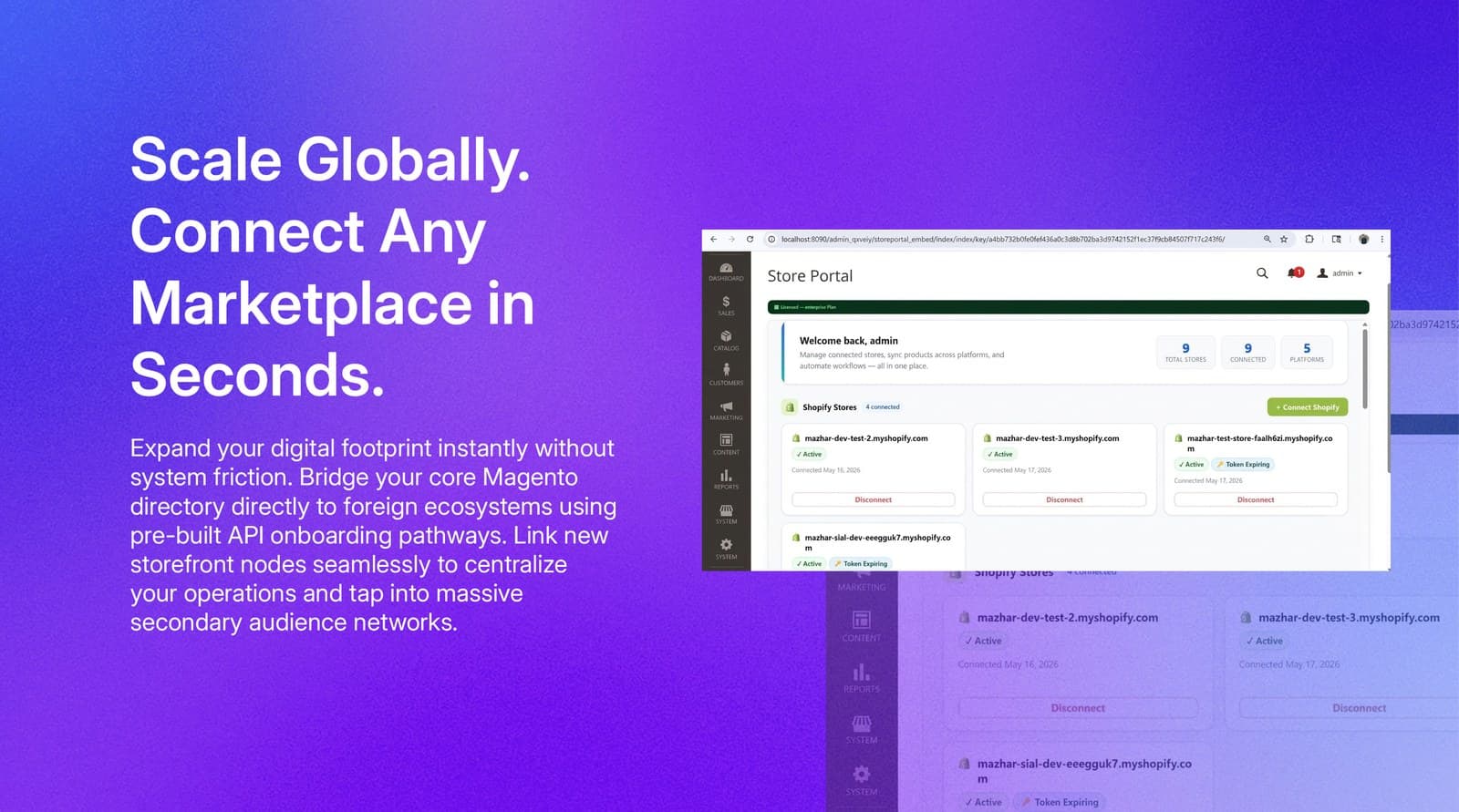Screen dimensions: 1459x812
Task: Click Active badge on front window's dev-test-3 card
Action: pyautogui.click(x=1000, y=454)
